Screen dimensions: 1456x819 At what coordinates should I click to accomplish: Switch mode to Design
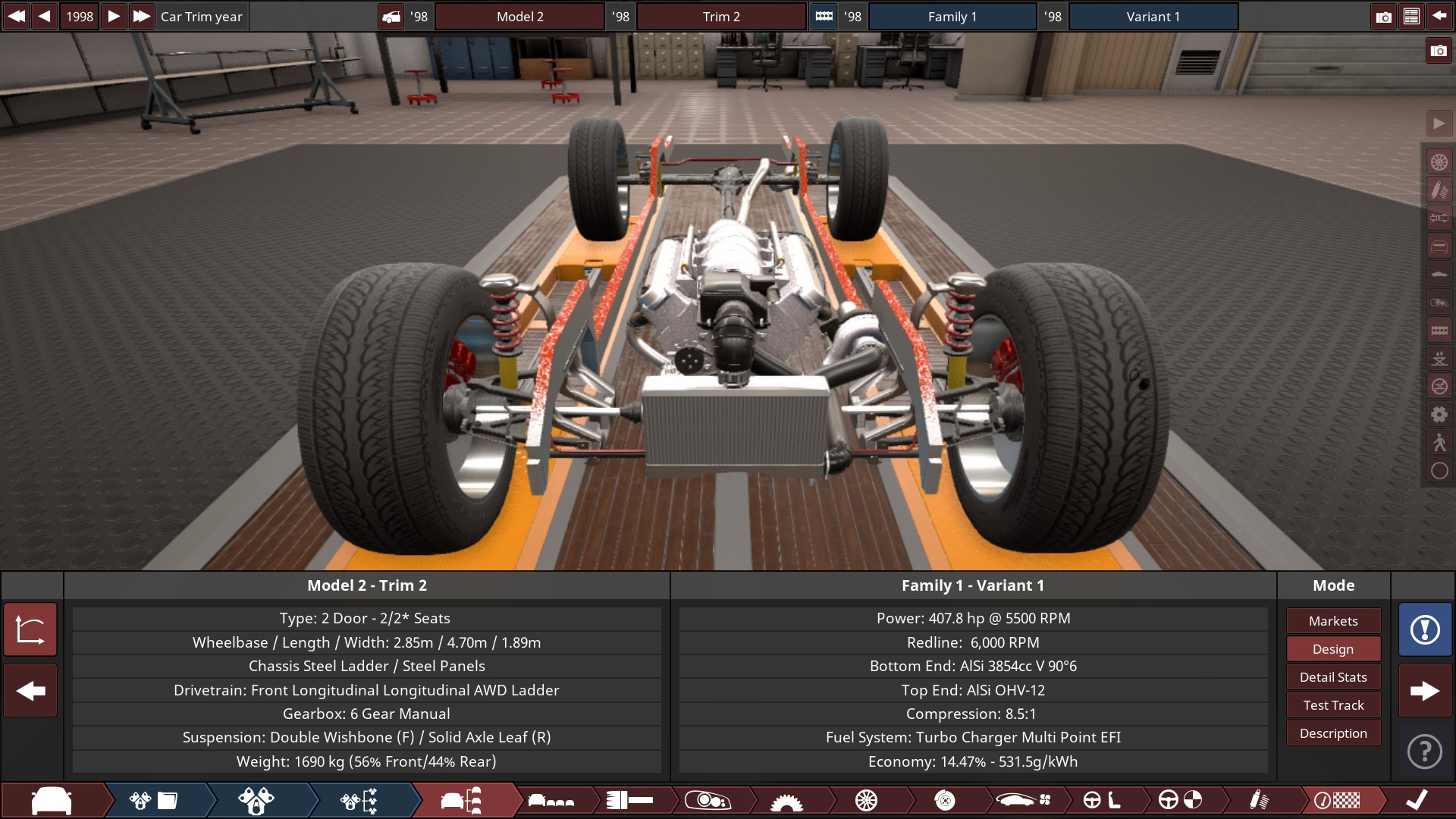tap(1333, 648)
